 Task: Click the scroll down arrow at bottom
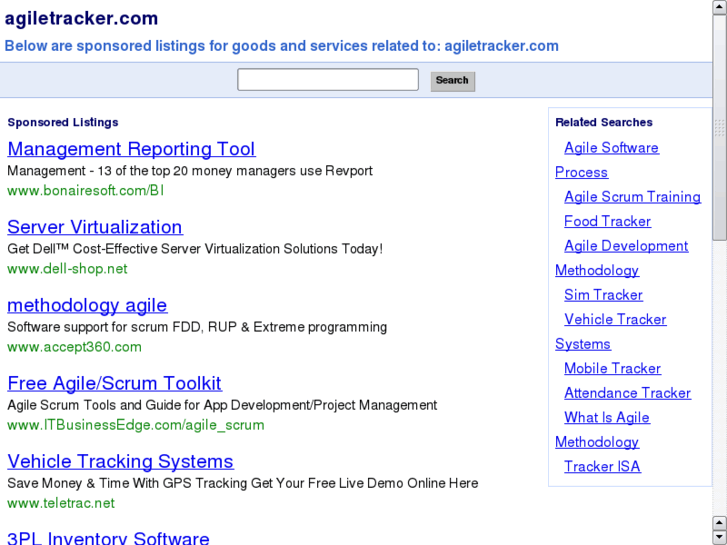[719, 537]
